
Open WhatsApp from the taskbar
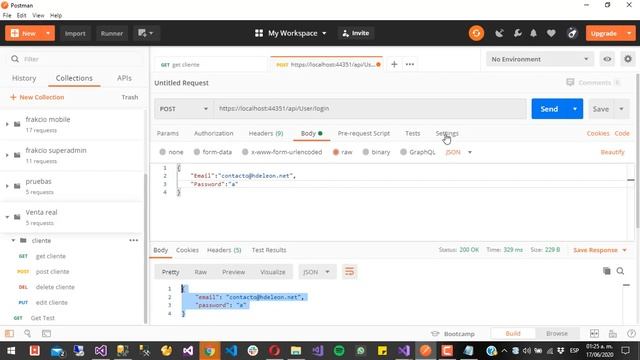[360, 350]
